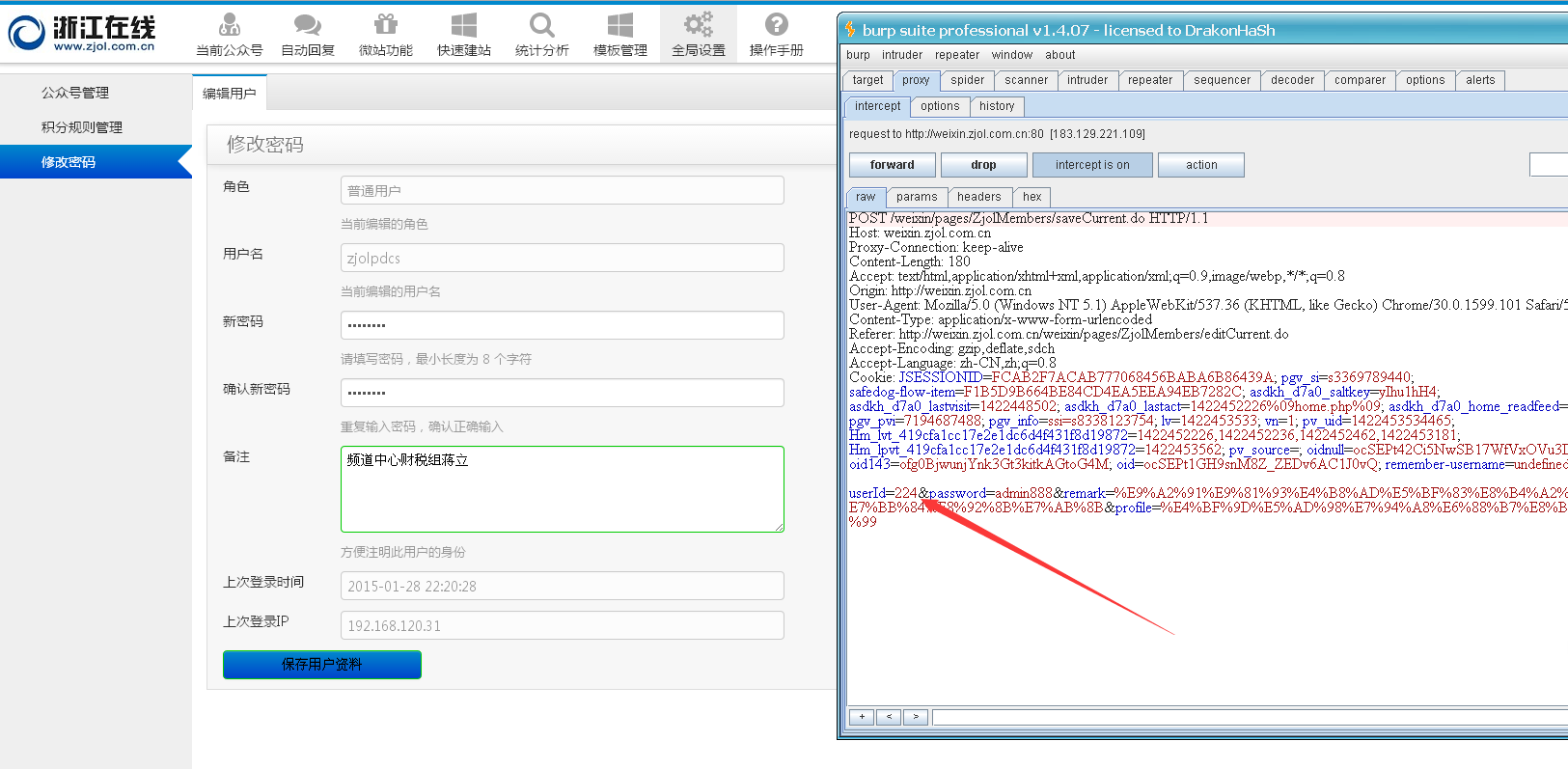
Task: Switch to 编辑用户 tab
Action: 230,93
